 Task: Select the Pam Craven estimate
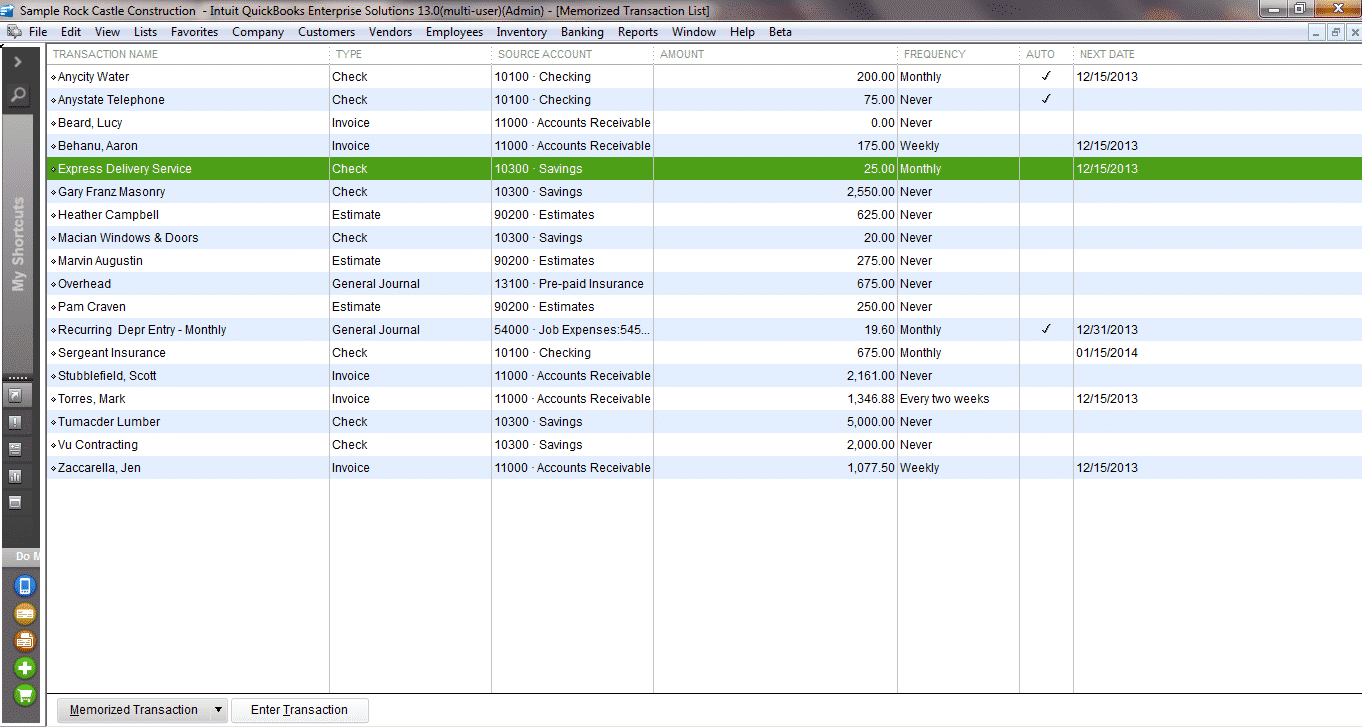tap(704, 307)
